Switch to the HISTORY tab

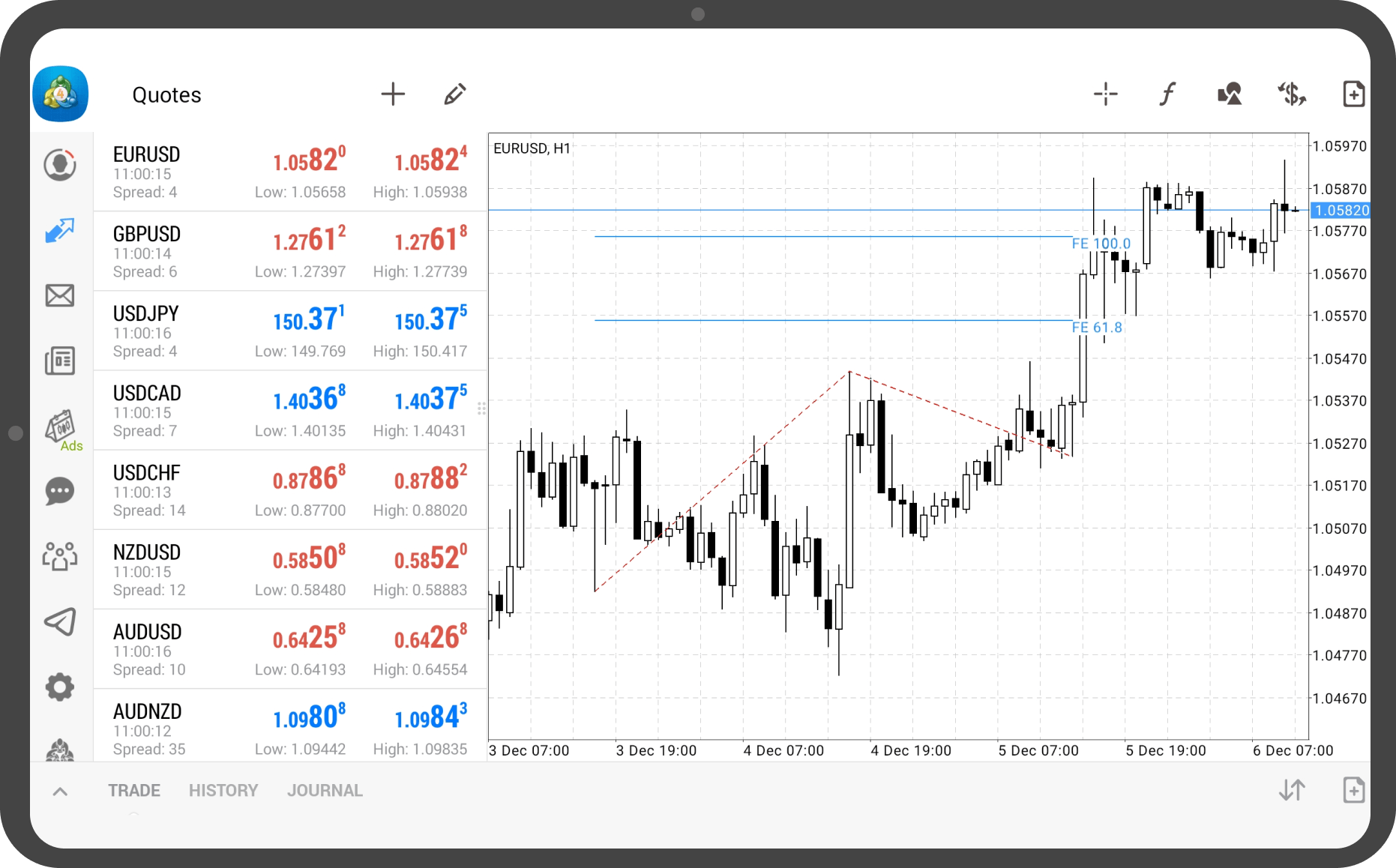coord(223,791)
